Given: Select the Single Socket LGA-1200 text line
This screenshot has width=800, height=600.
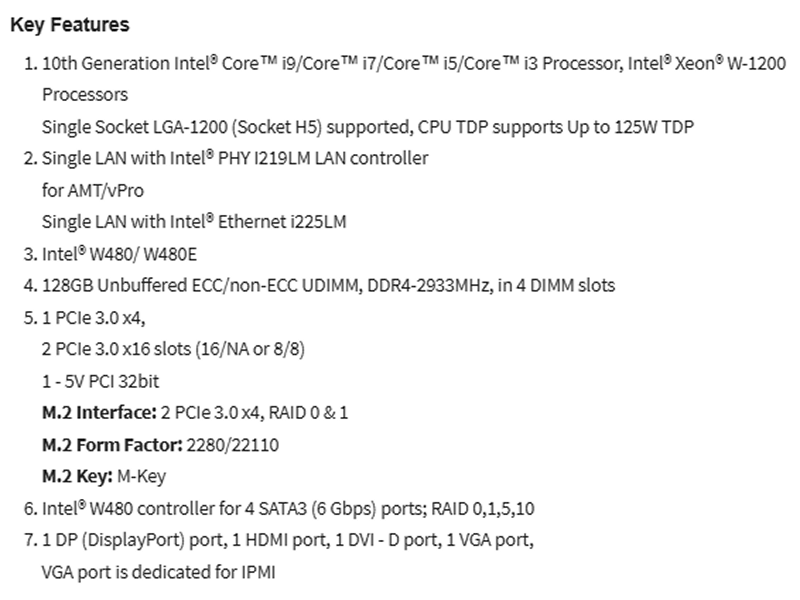Looking at the screenshot, I should (x=368, y=127).
